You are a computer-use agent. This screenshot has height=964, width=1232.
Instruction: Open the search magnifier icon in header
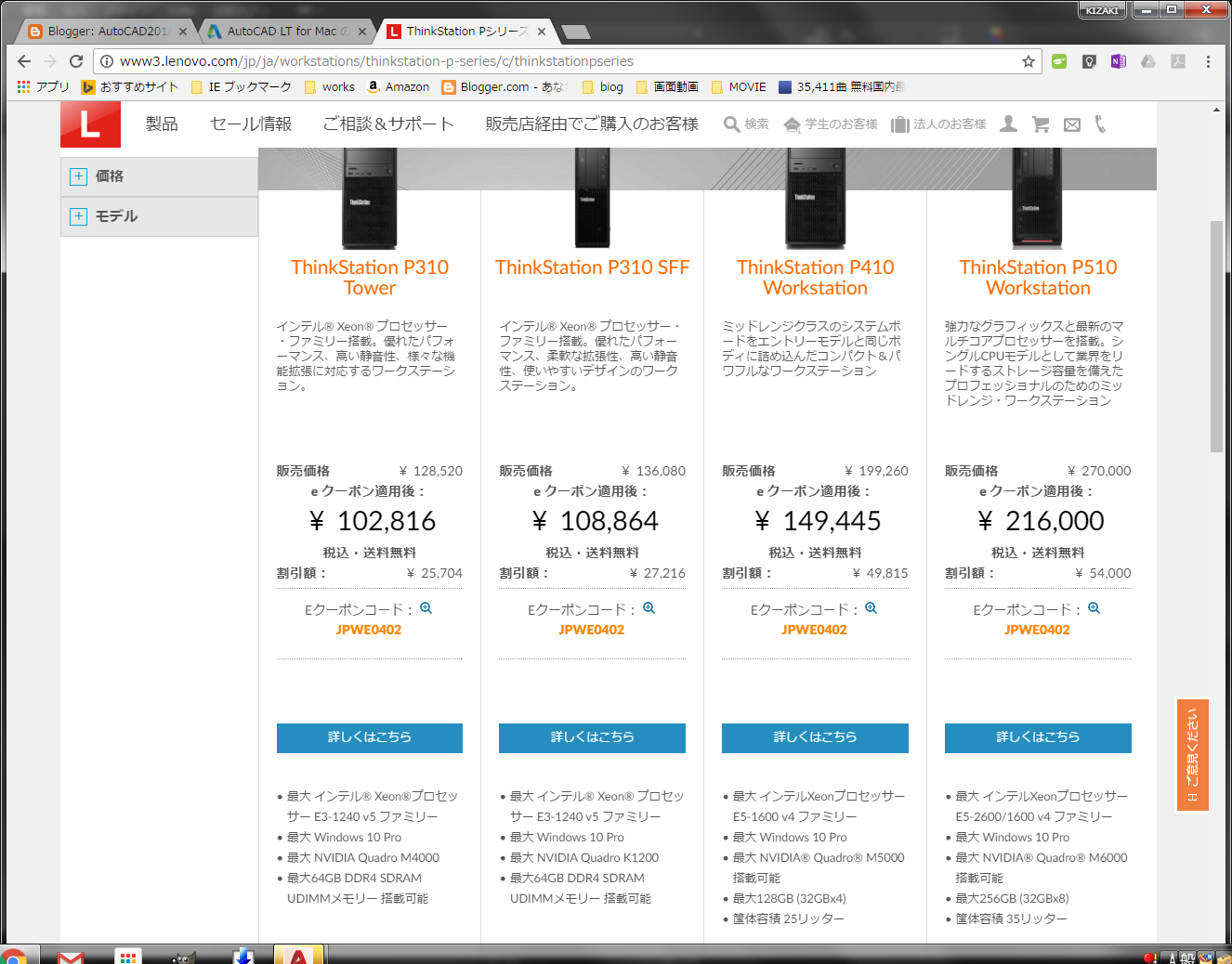click(732, 124)
